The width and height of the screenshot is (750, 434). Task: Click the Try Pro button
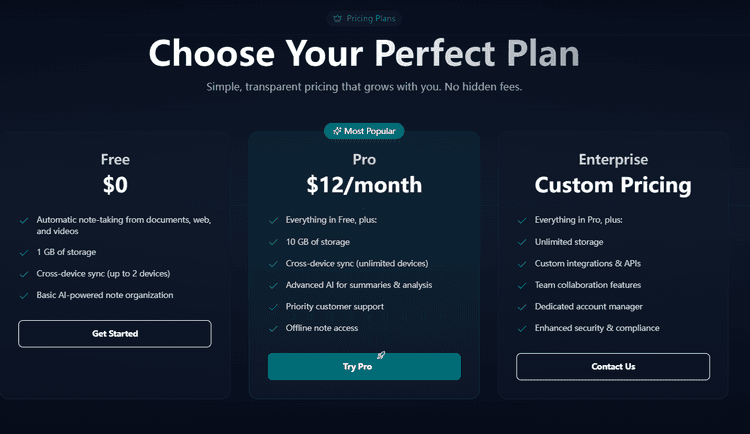(x=364, y=367)
